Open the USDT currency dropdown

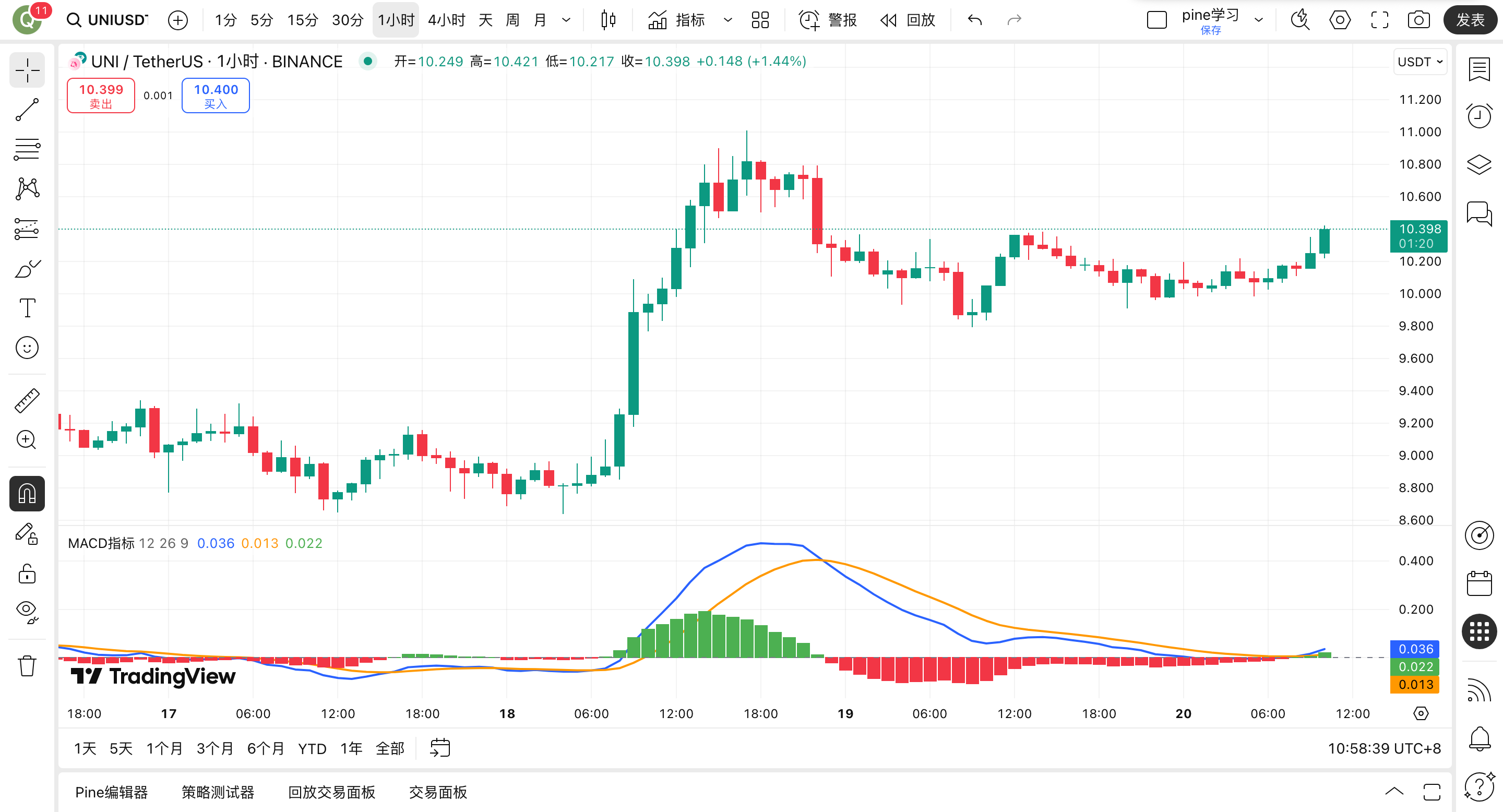[x=1420, y=62]
